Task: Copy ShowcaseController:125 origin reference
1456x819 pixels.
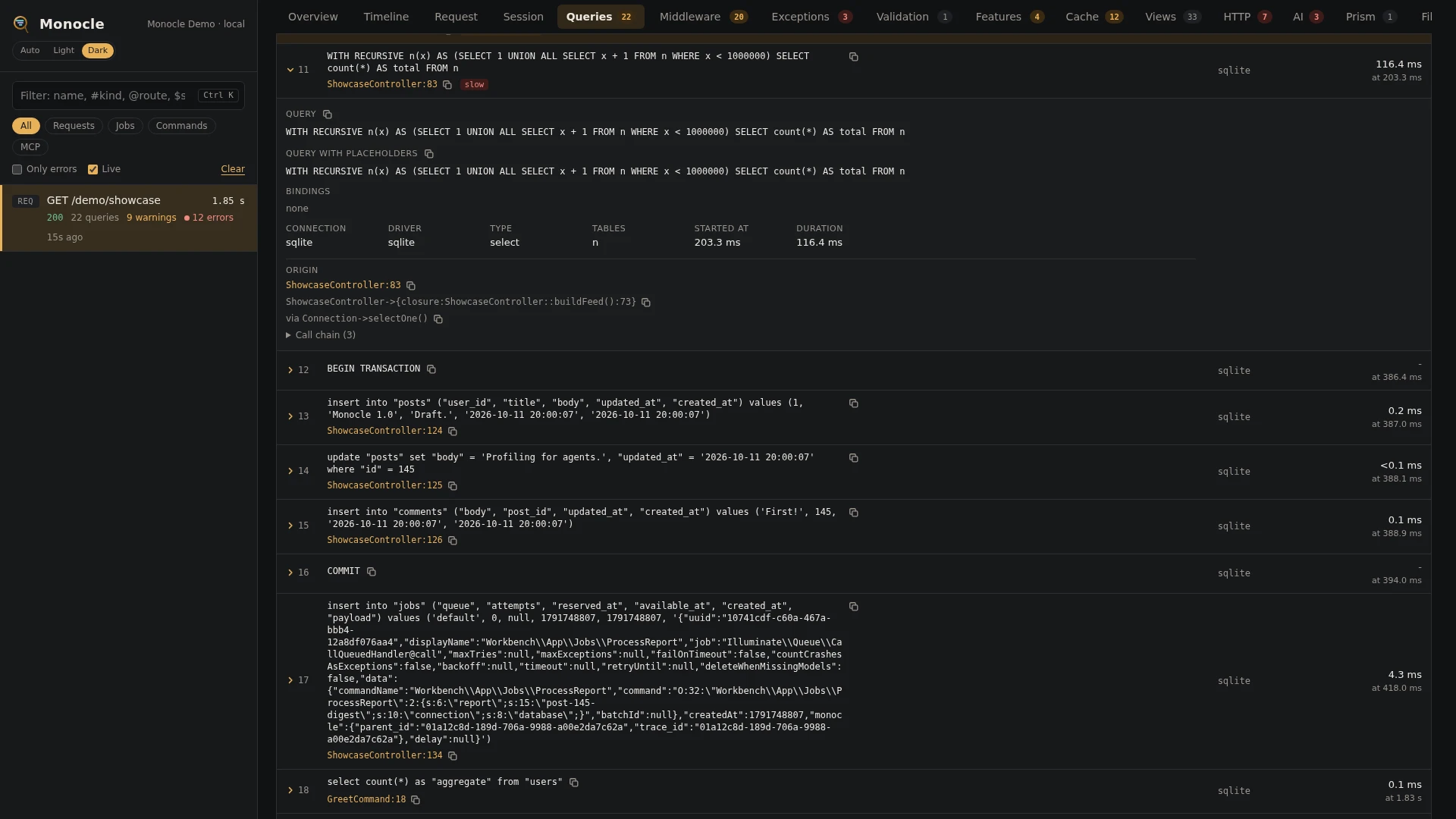Action: pyautogui.click(x=453, y=486)
